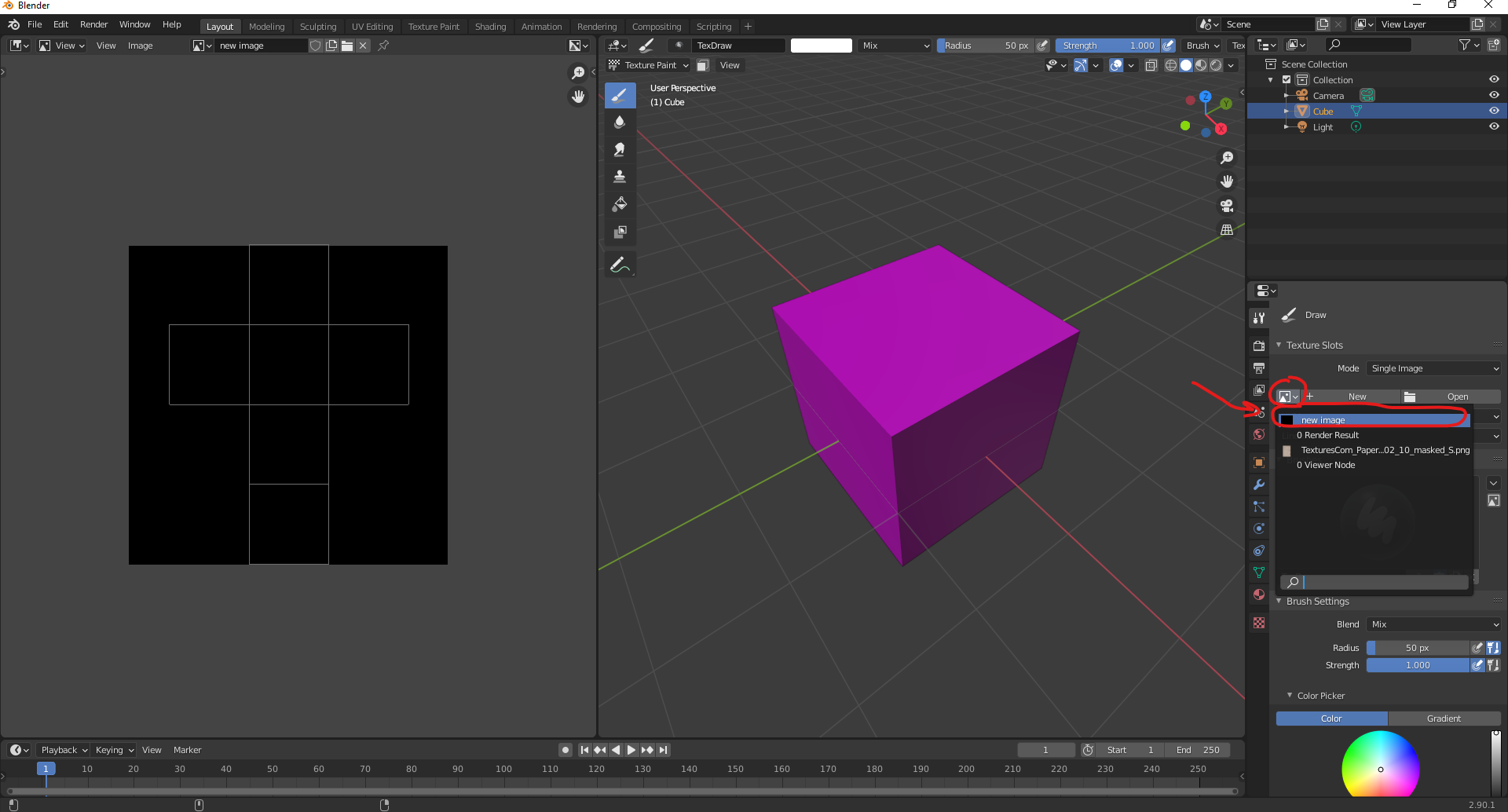This screenshot has height=812, width=1508.
Task: Click the Open image button in Texture Slots
Action: [x=1452, y=397]
